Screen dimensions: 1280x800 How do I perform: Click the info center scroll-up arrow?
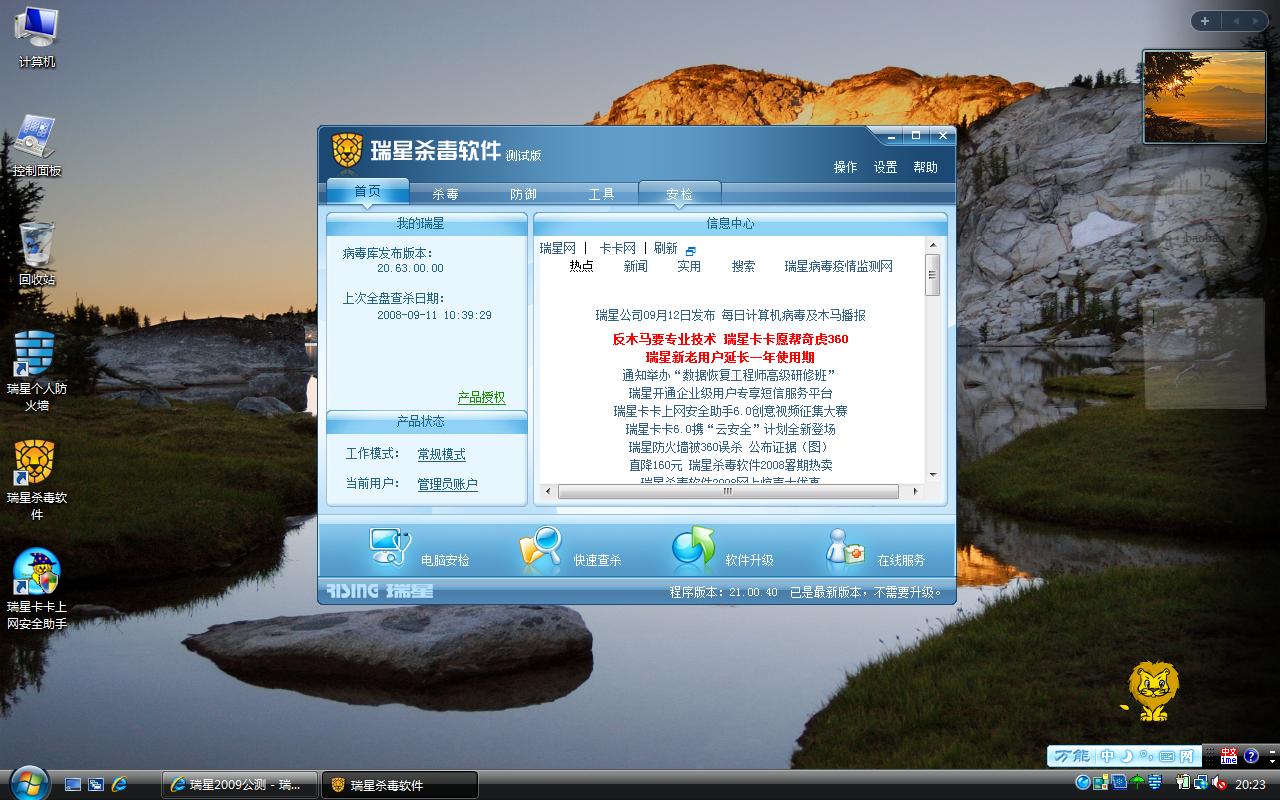(x=933, y=245)
